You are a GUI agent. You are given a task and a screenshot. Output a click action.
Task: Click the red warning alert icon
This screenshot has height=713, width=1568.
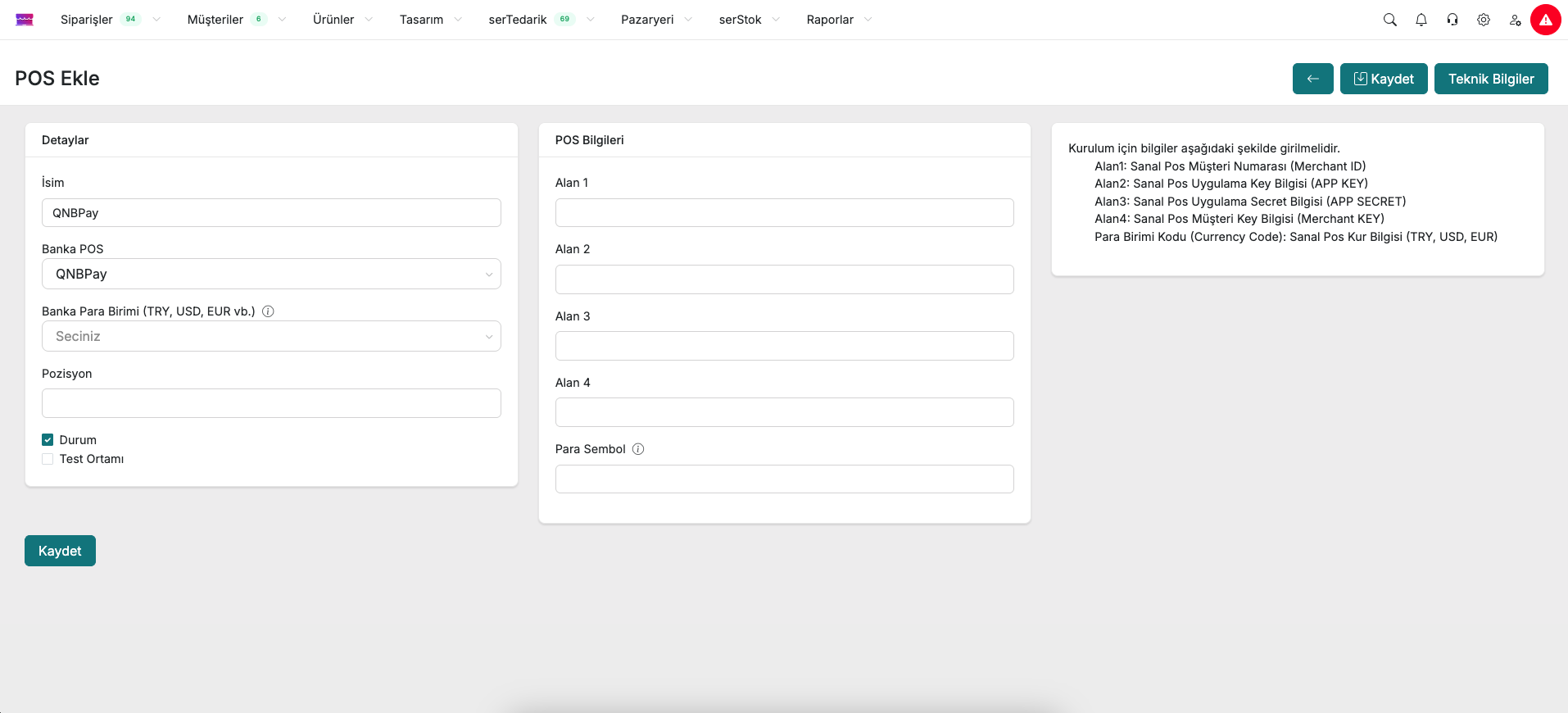click(1546, 20)
